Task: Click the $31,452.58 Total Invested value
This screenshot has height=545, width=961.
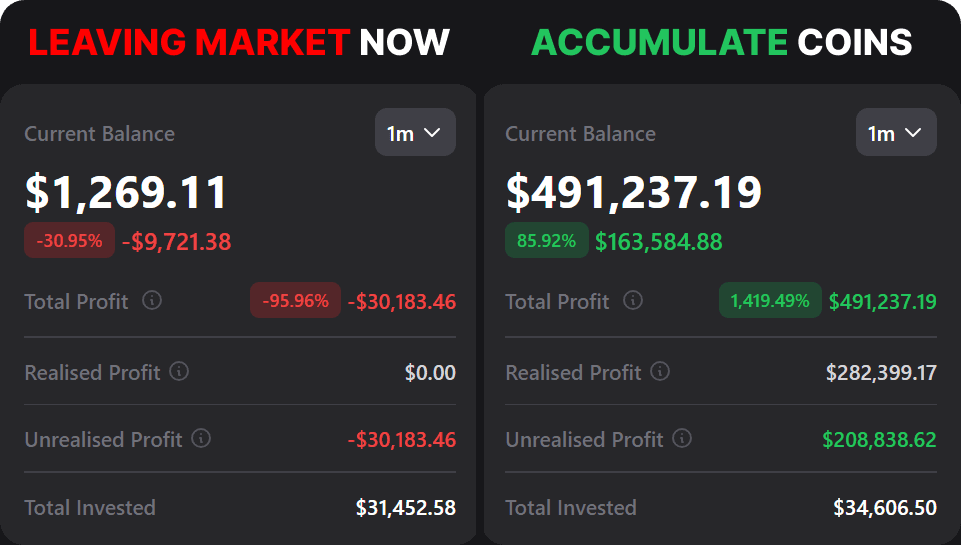Action: 406,508
